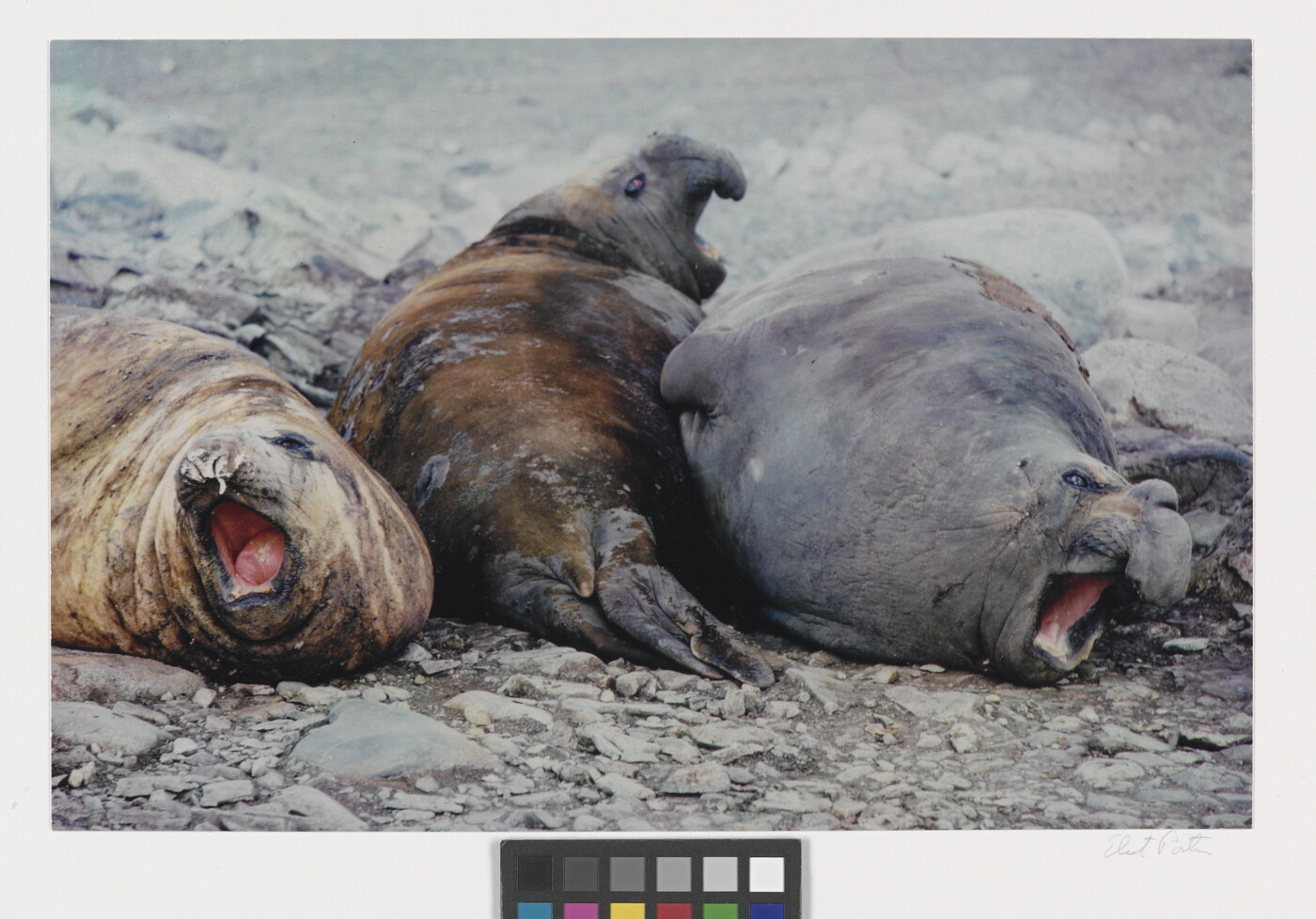Click the white patch on the color card
The height and width of the screenshot is (919, 1316).
(x=767, y=873)
